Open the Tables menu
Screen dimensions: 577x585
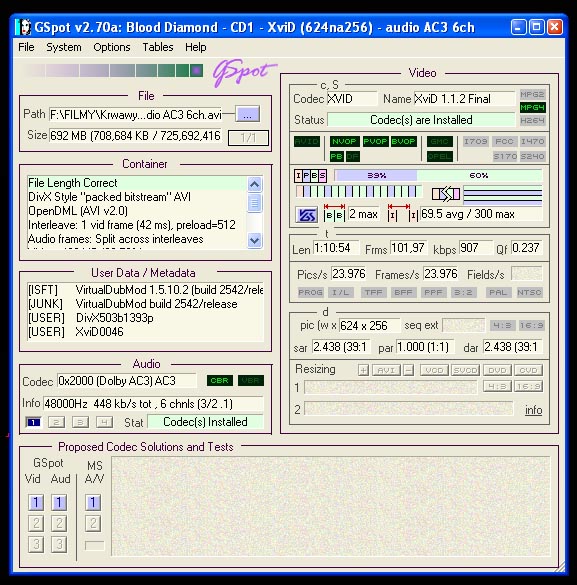click(158, 47)
